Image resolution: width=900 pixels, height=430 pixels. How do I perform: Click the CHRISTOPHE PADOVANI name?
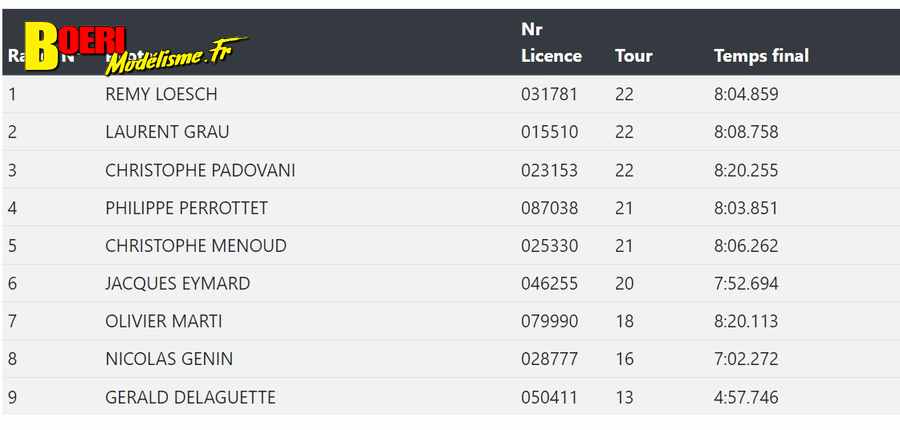point(200,171)
